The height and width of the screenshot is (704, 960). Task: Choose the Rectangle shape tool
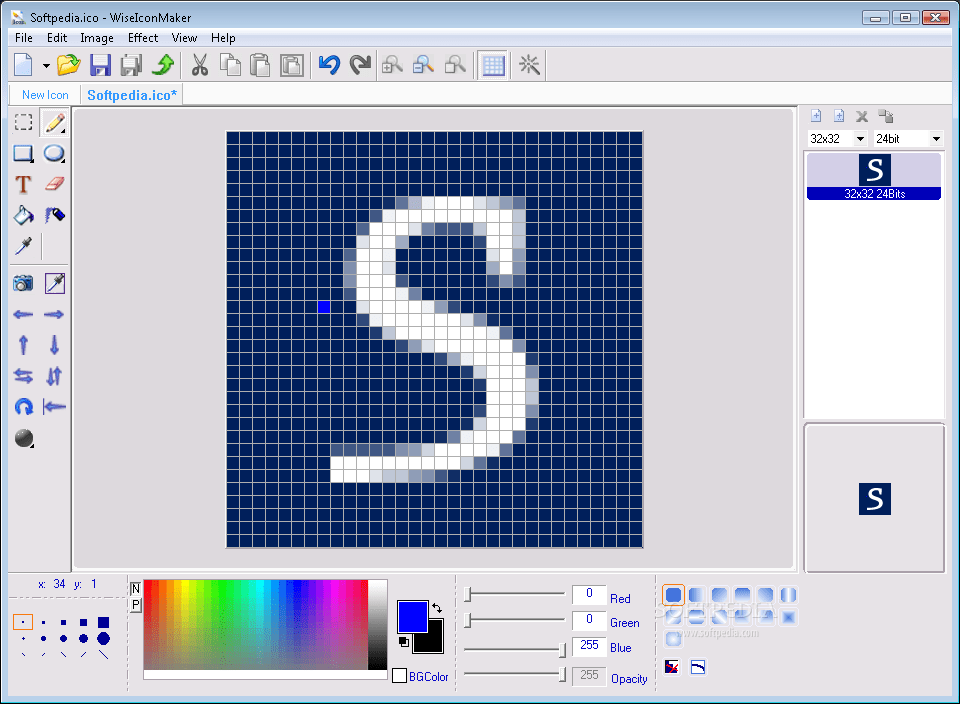pyautogui.click(x=23, y=154)
